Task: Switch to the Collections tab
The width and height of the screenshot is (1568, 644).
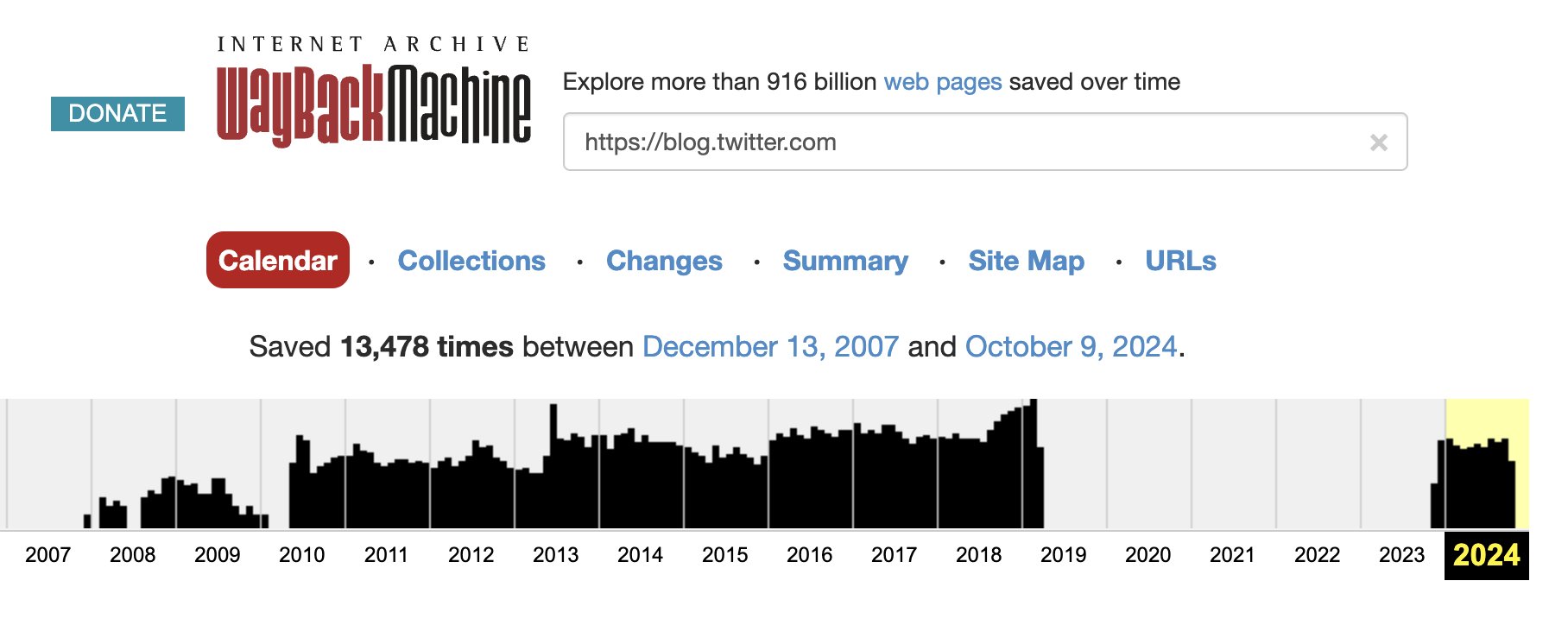Action: coord(471,261)
